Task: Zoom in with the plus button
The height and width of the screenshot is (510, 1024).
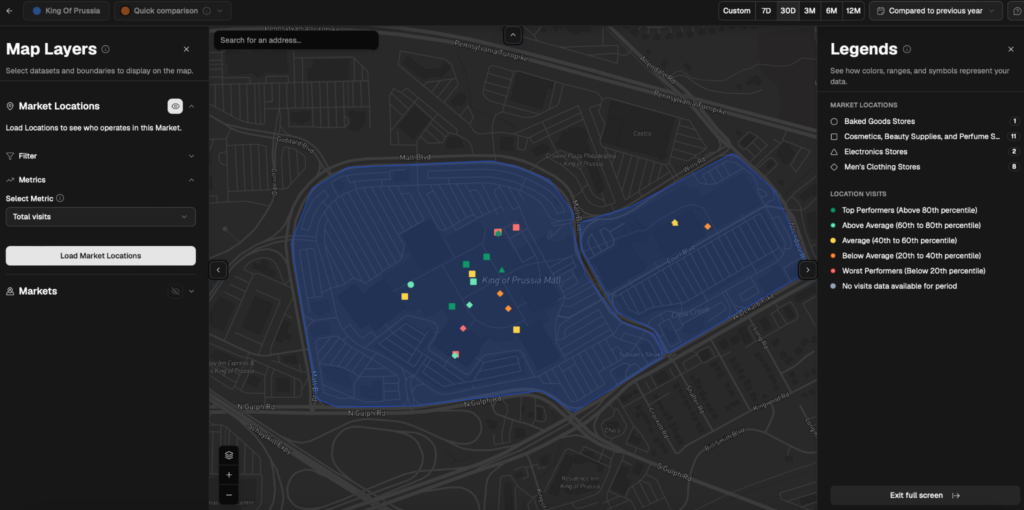Action: pos(229,475)
